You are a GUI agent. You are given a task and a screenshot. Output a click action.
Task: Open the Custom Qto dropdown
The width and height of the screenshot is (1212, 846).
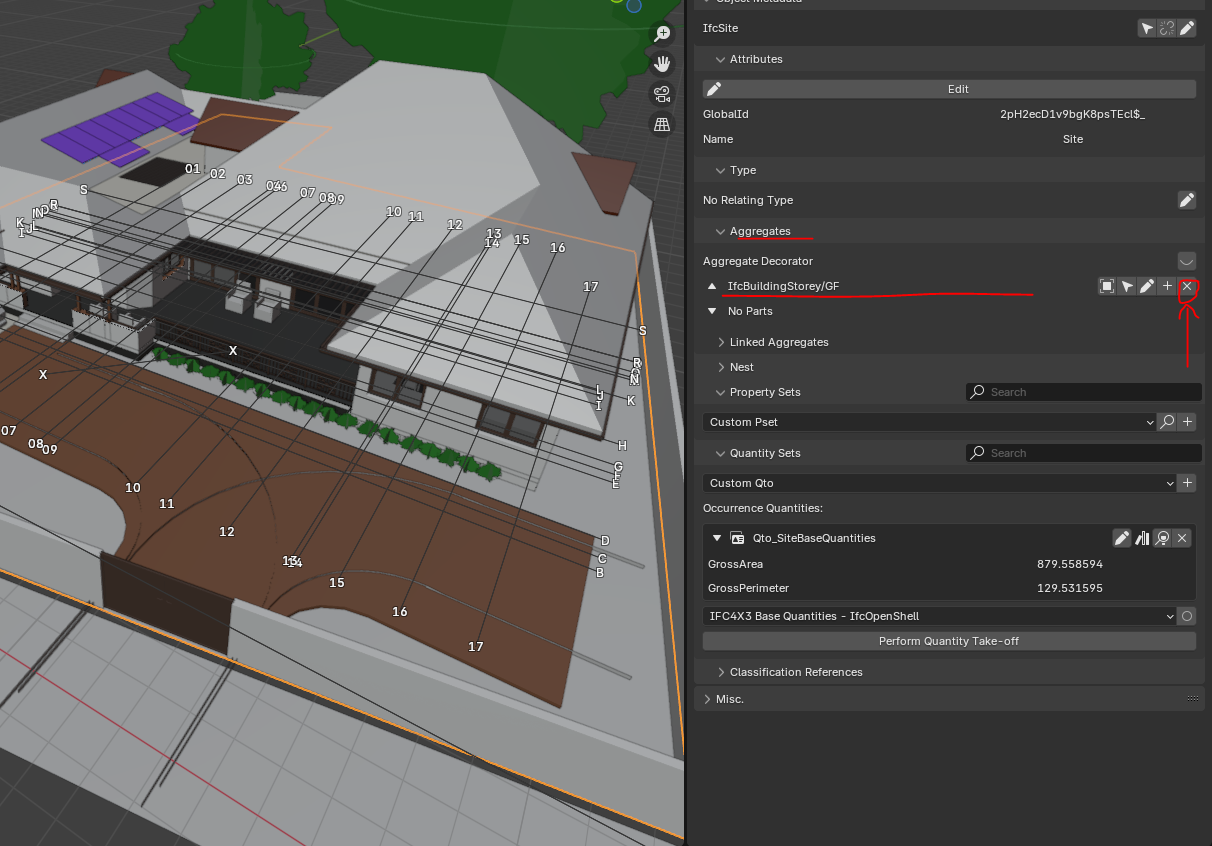tap(940, 483)
